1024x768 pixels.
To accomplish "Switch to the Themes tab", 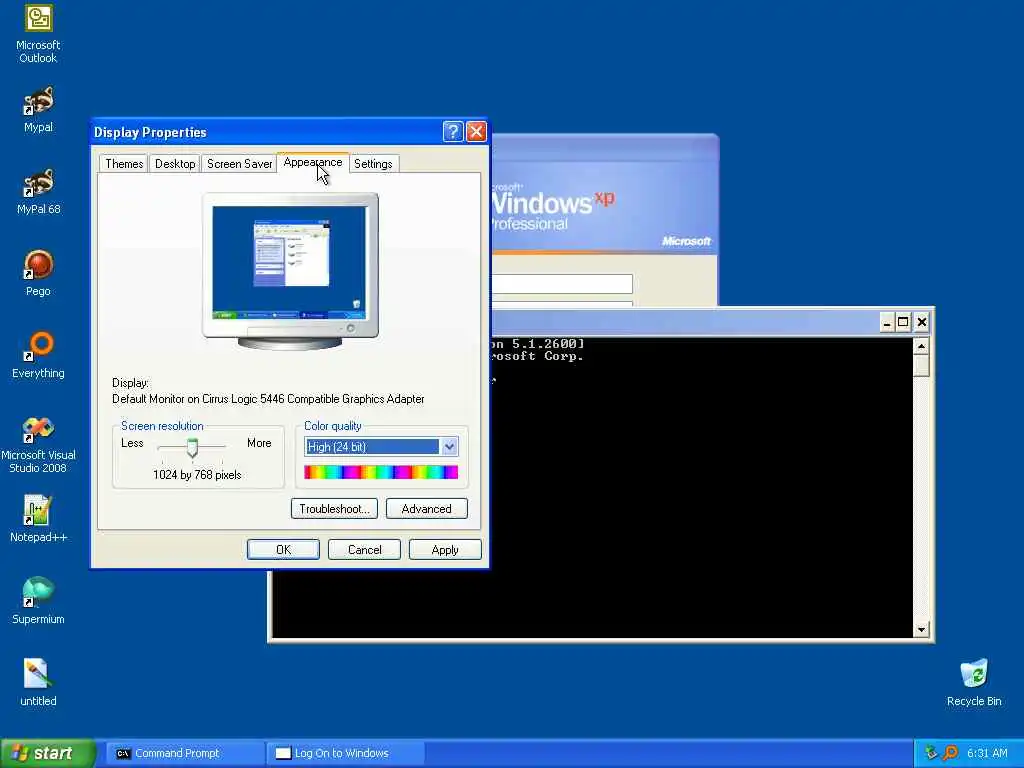I will (123, 164).
